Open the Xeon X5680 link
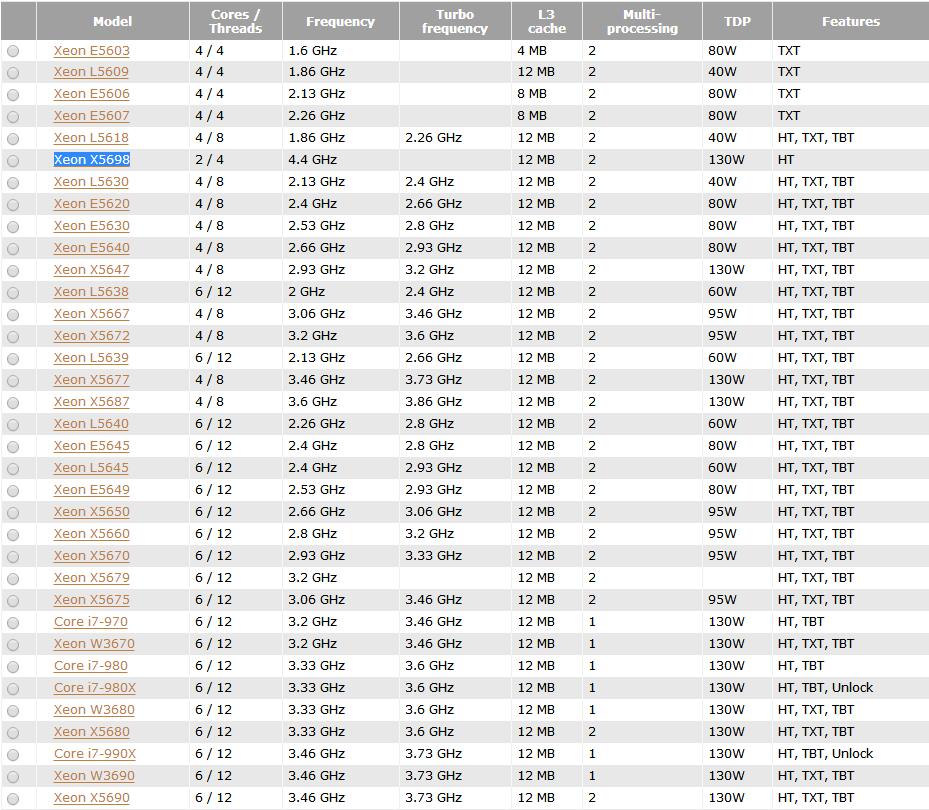The image size is (929, 810). pos(91,731)
